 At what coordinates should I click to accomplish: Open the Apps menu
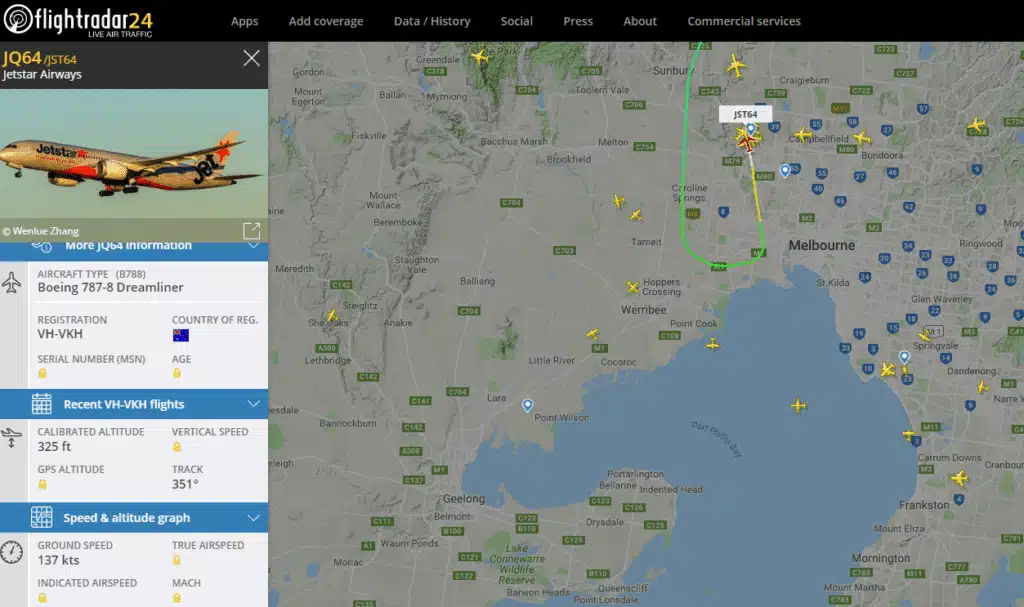(x=244, y=20)
